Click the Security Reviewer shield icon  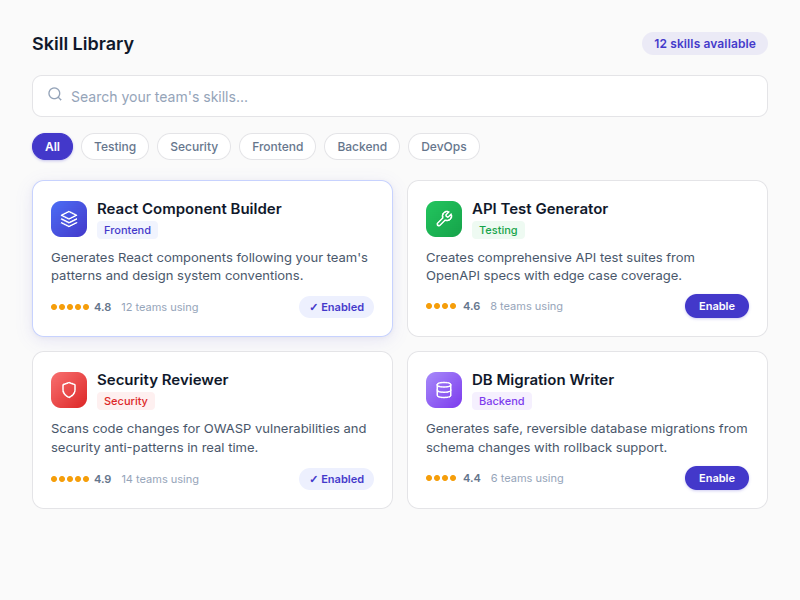(x=68, y=389)
